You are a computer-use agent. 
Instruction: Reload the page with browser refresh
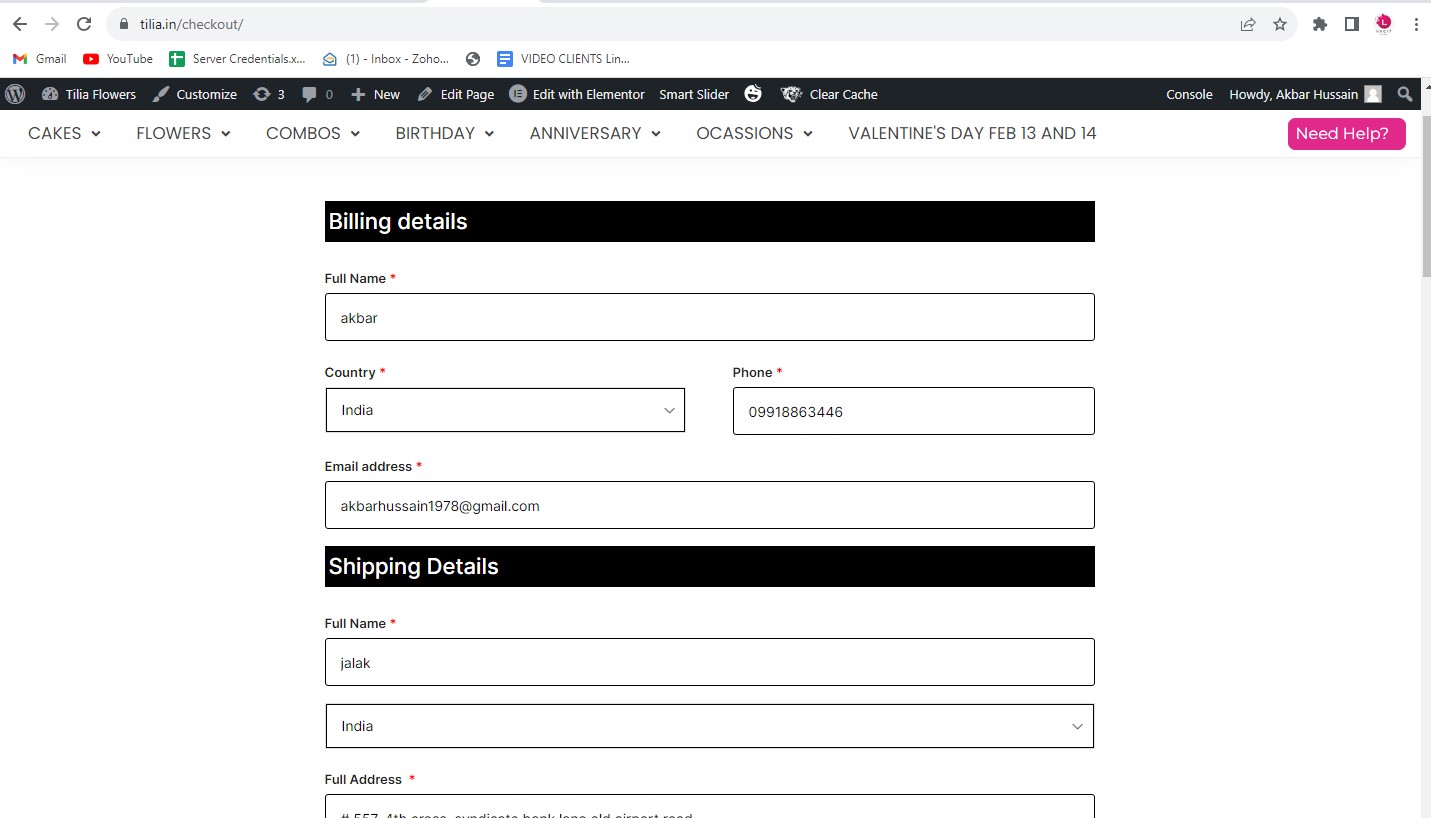coord(84,24)
